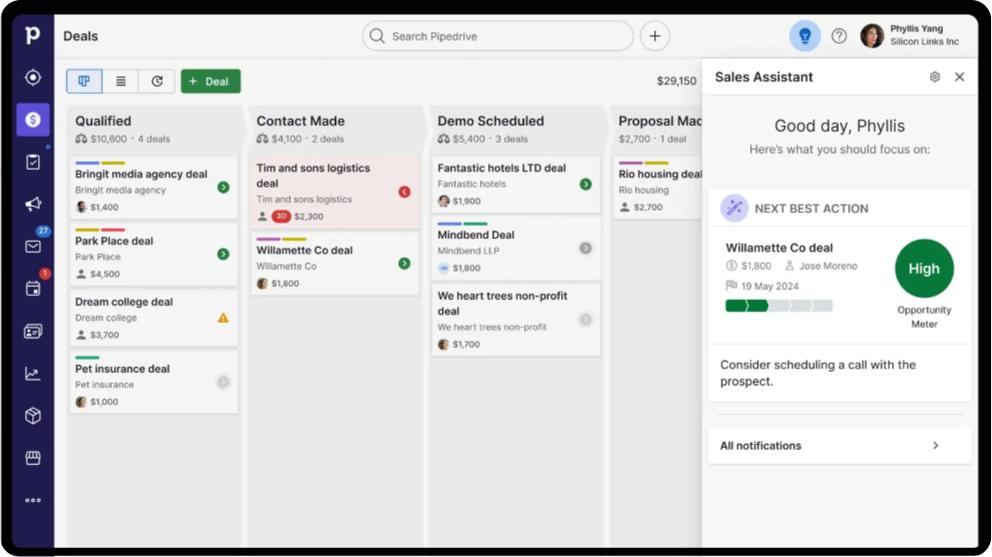Open the Insights chart icon in sidebar
The image size is (992, 557).
(x=33, y=374)
